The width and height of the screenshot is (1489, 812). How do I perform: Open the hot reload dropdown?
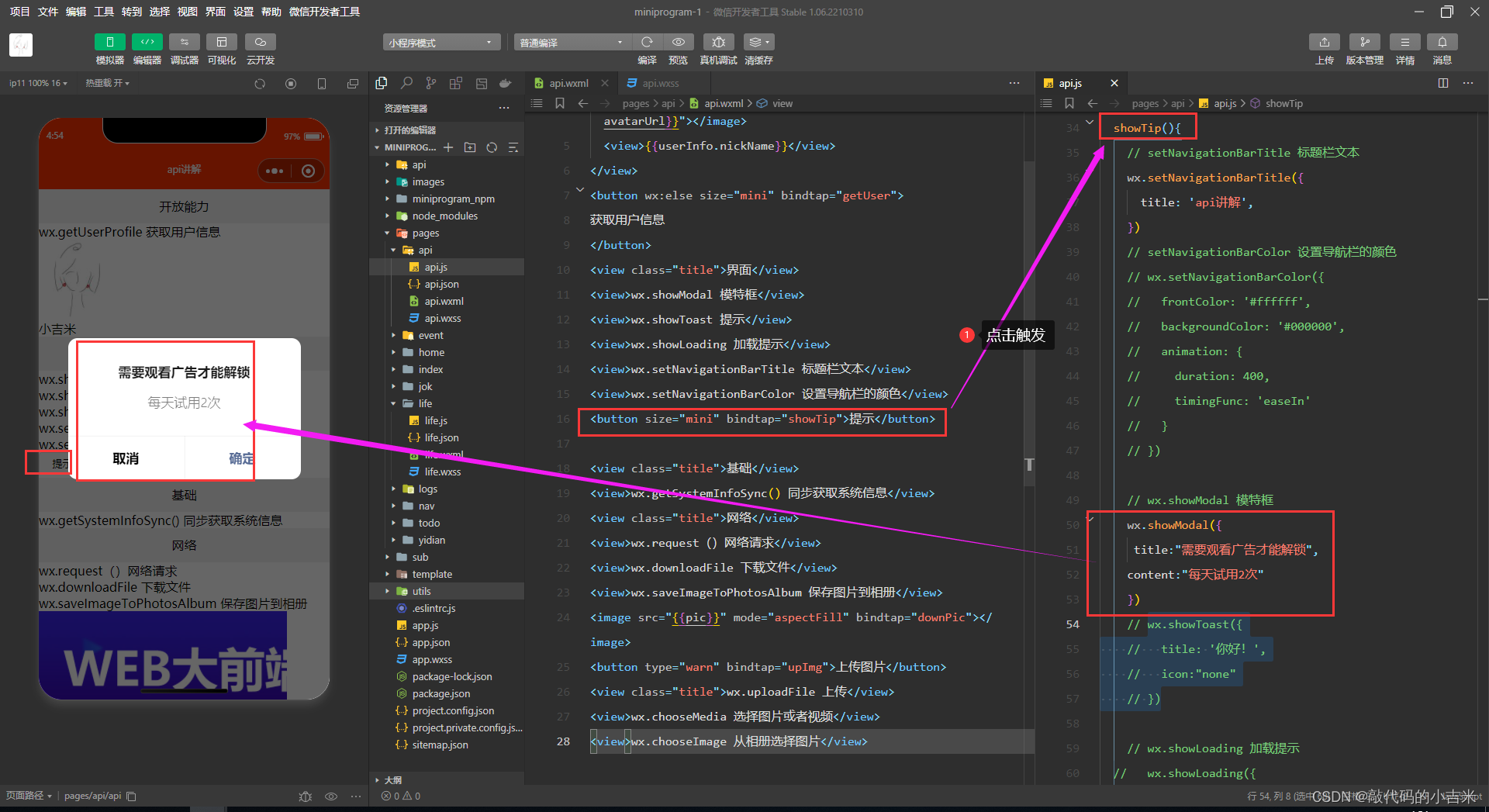107,83
